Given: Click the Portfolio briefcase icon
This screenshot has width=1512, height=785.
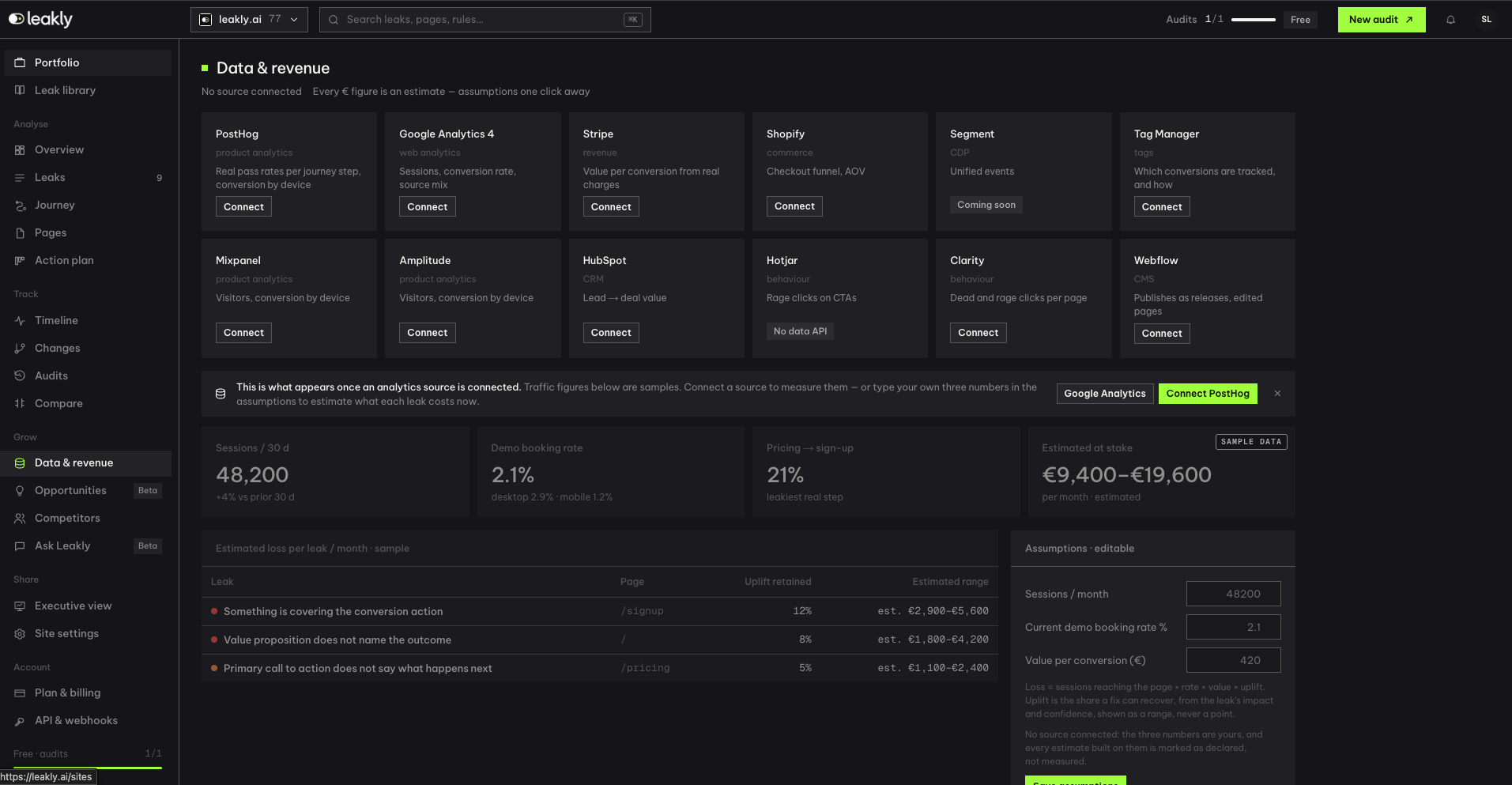Looking at the screenshot, I should [x=20, y=62].
